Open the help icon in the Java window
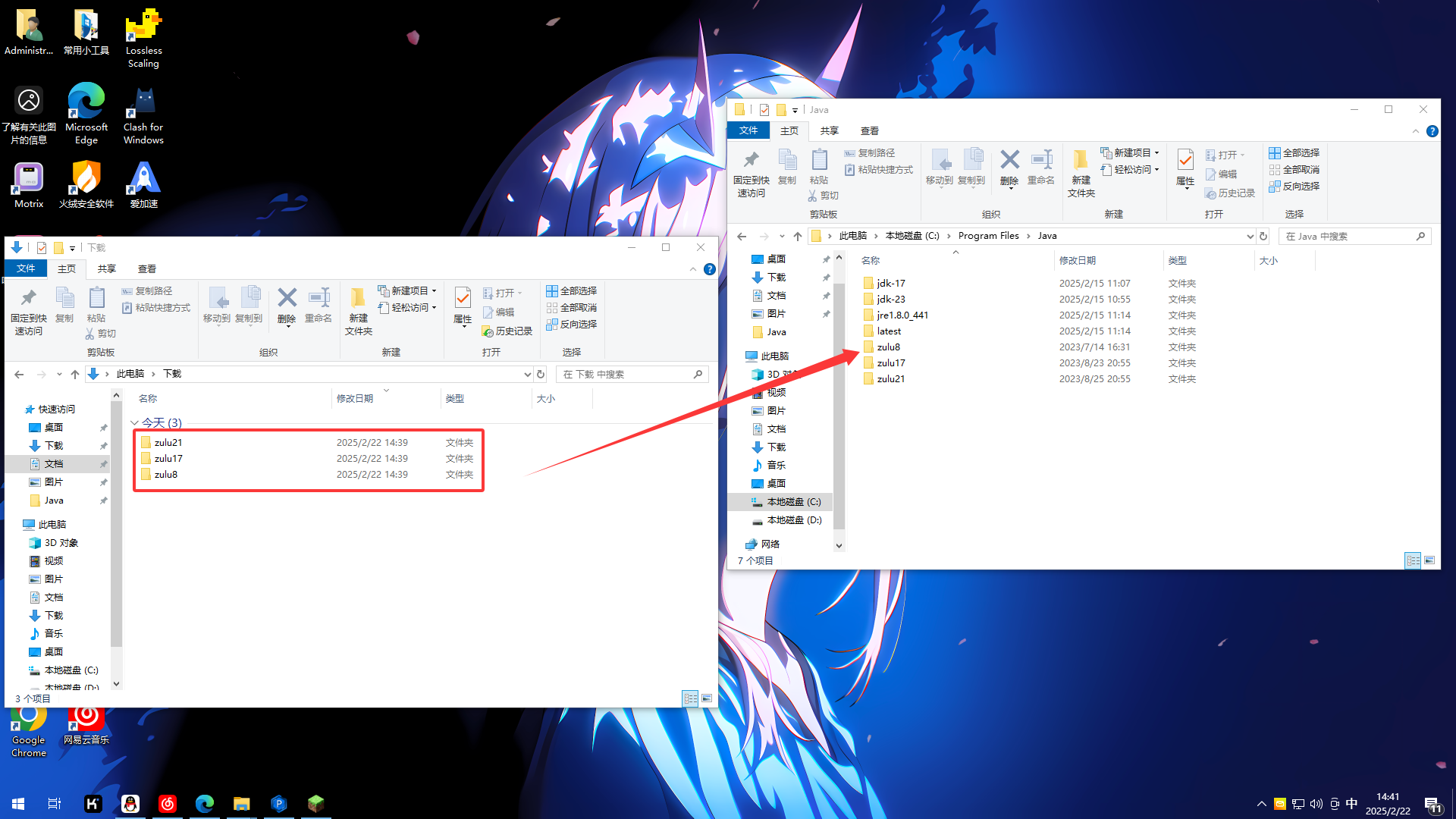 pos(1432,131)
